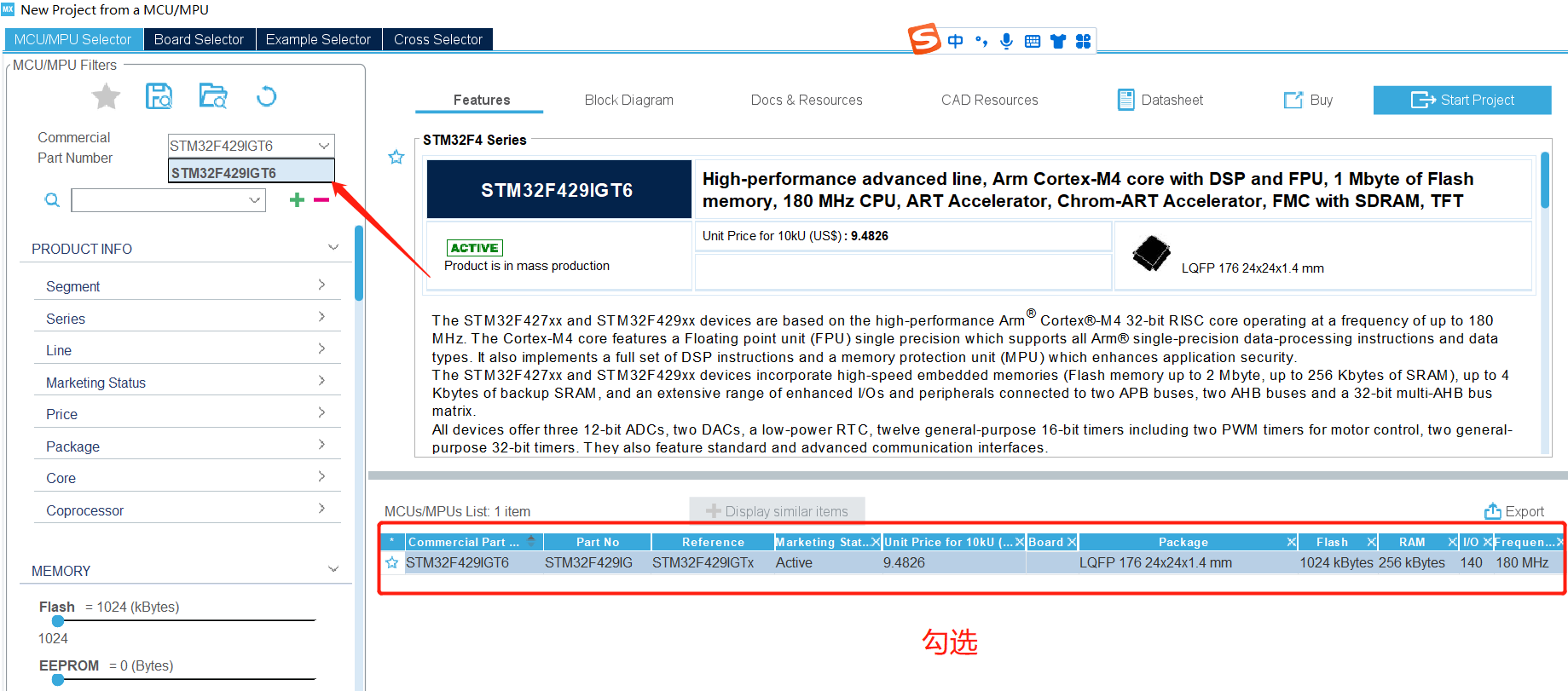Remove the Unit Price column with its X
This screenshot has height=691, width=1568.
[x=1020, y=542]
